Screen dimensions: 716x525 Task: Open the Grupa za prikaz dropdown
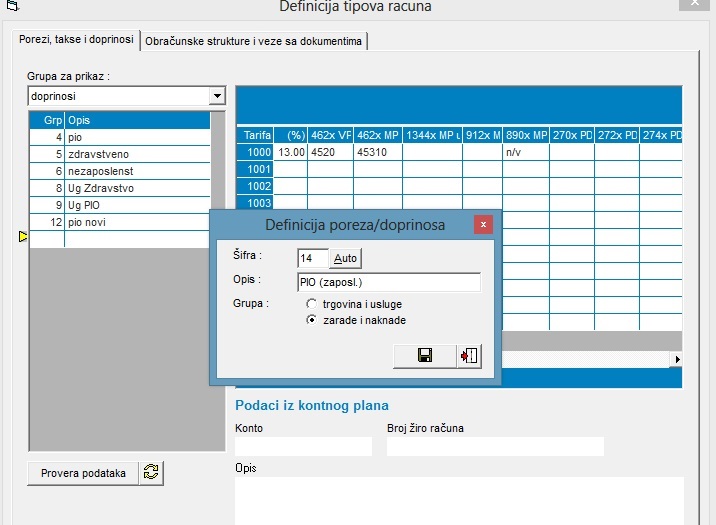[x=217, y=96]
